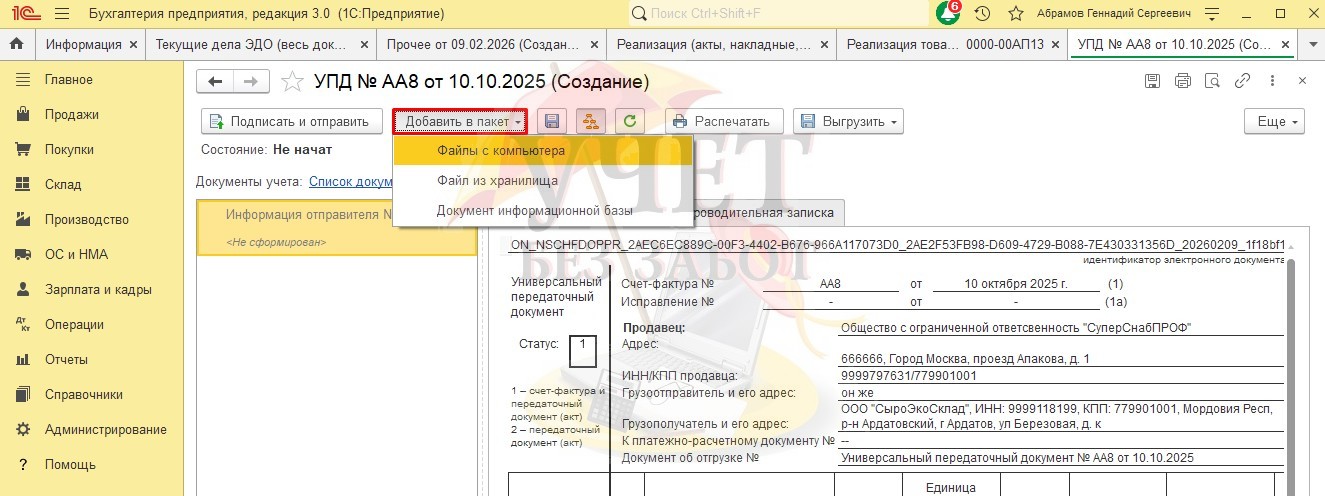1325x496 pixels.
Task: Click Подписать и отправить button
Action: (x=292, y=121)
